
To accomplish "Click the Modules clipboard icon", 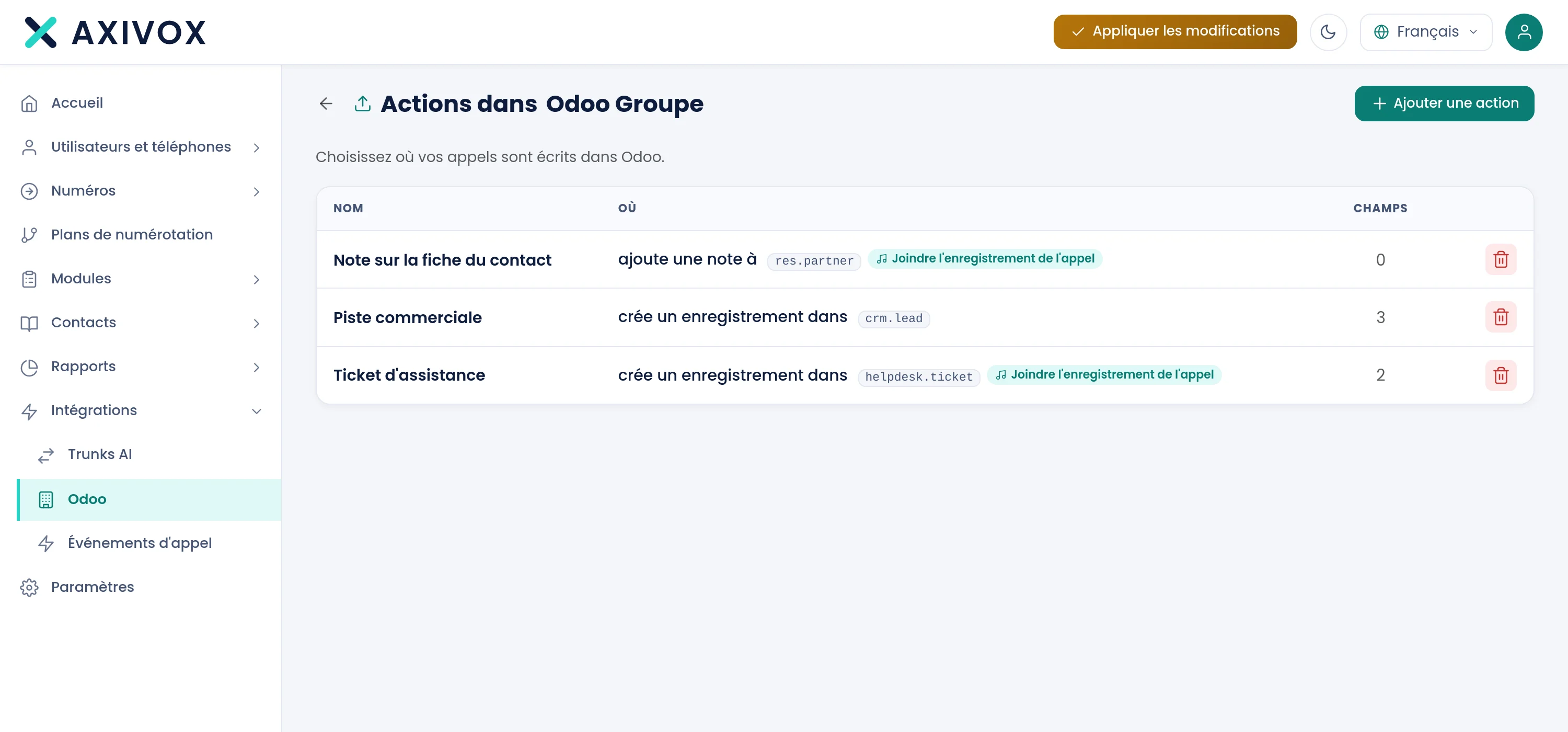I will tap(29, 279).
